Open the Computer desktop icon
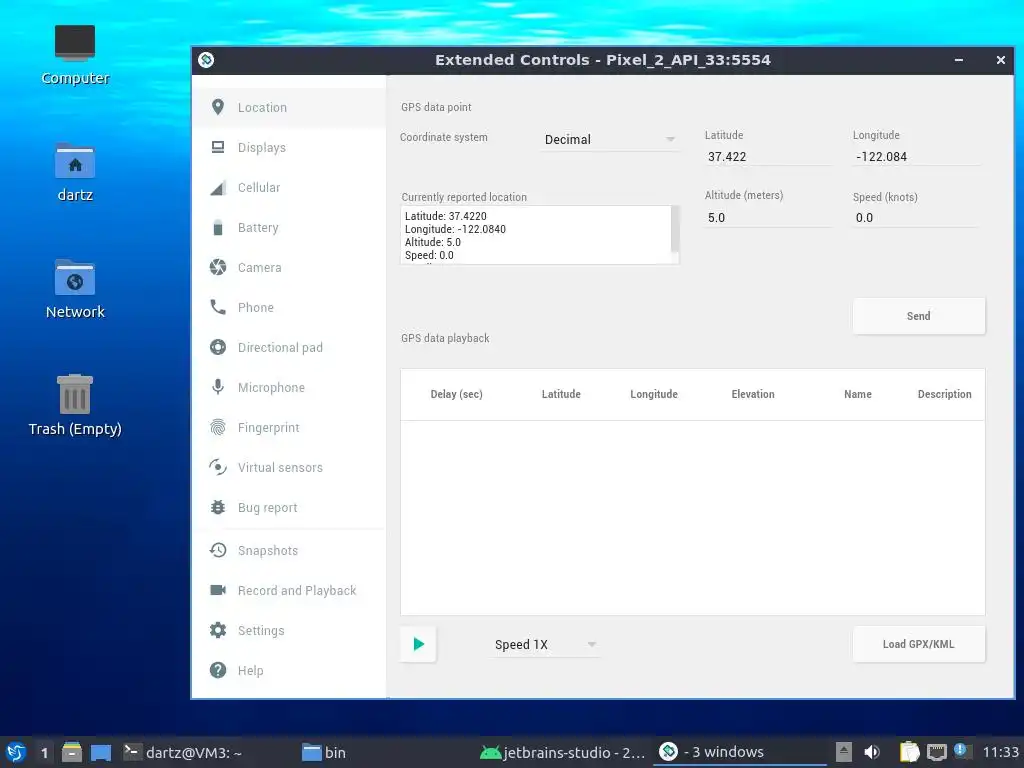Viewport: 1024px width, 768px height. pyautogui.click(x=75, y=55)
